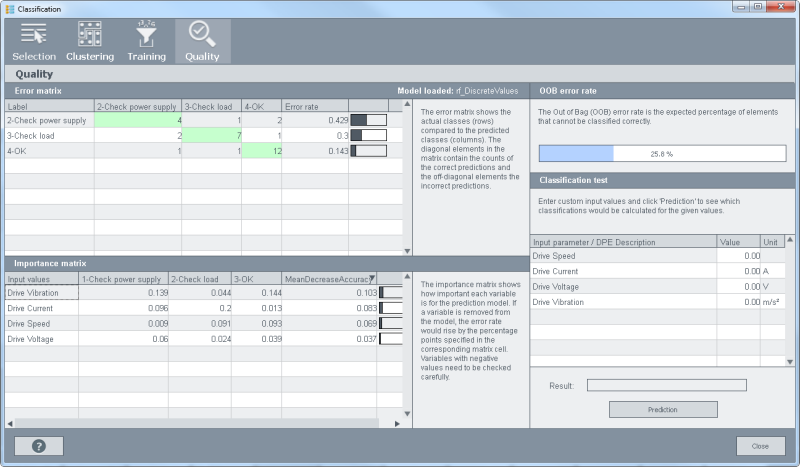This screenshot has width=800, height=467.
Task: Click the help question mark button
Action: point(39,446)
